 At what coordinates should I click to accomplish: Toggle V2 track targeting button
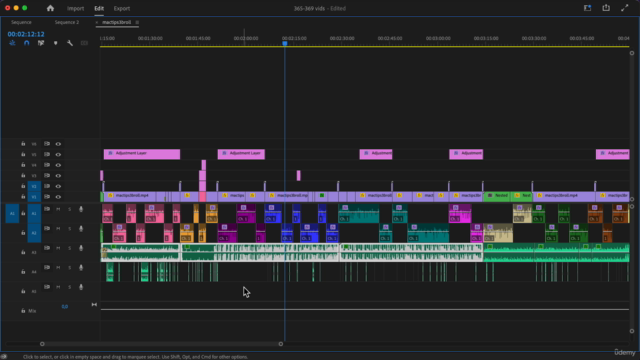tap(34, 186)
